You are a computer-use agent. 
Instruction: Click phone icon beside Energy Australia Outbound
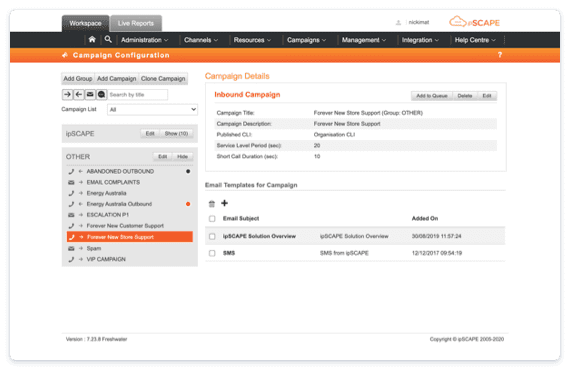[71, 204]
